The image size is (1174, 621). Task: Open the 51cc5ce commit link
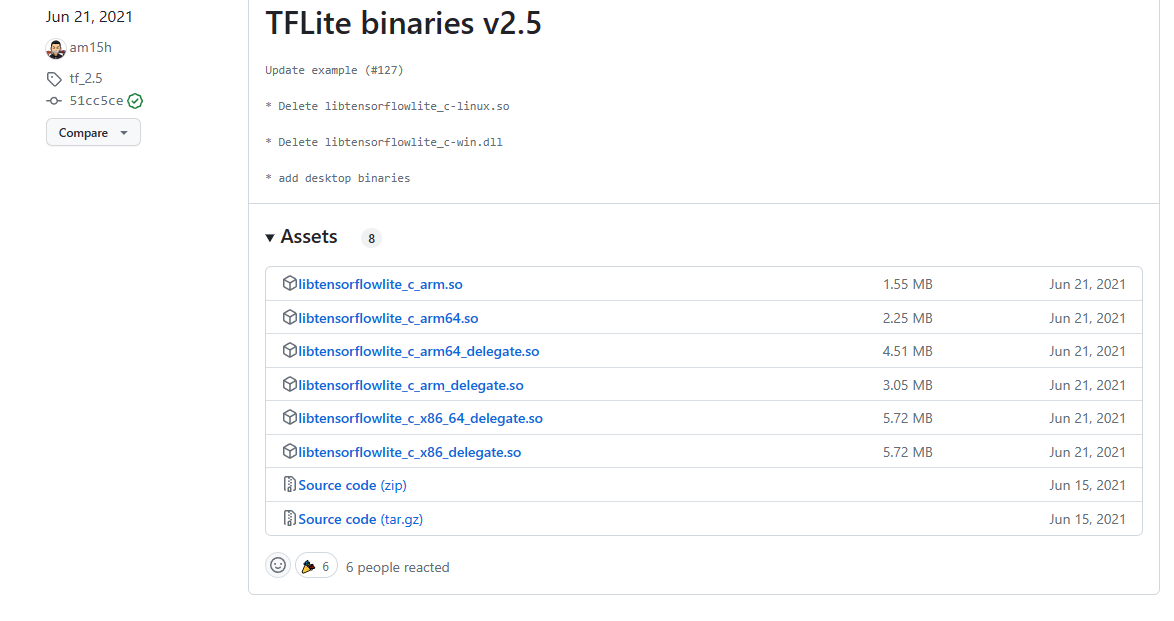(x=96, y=100)
